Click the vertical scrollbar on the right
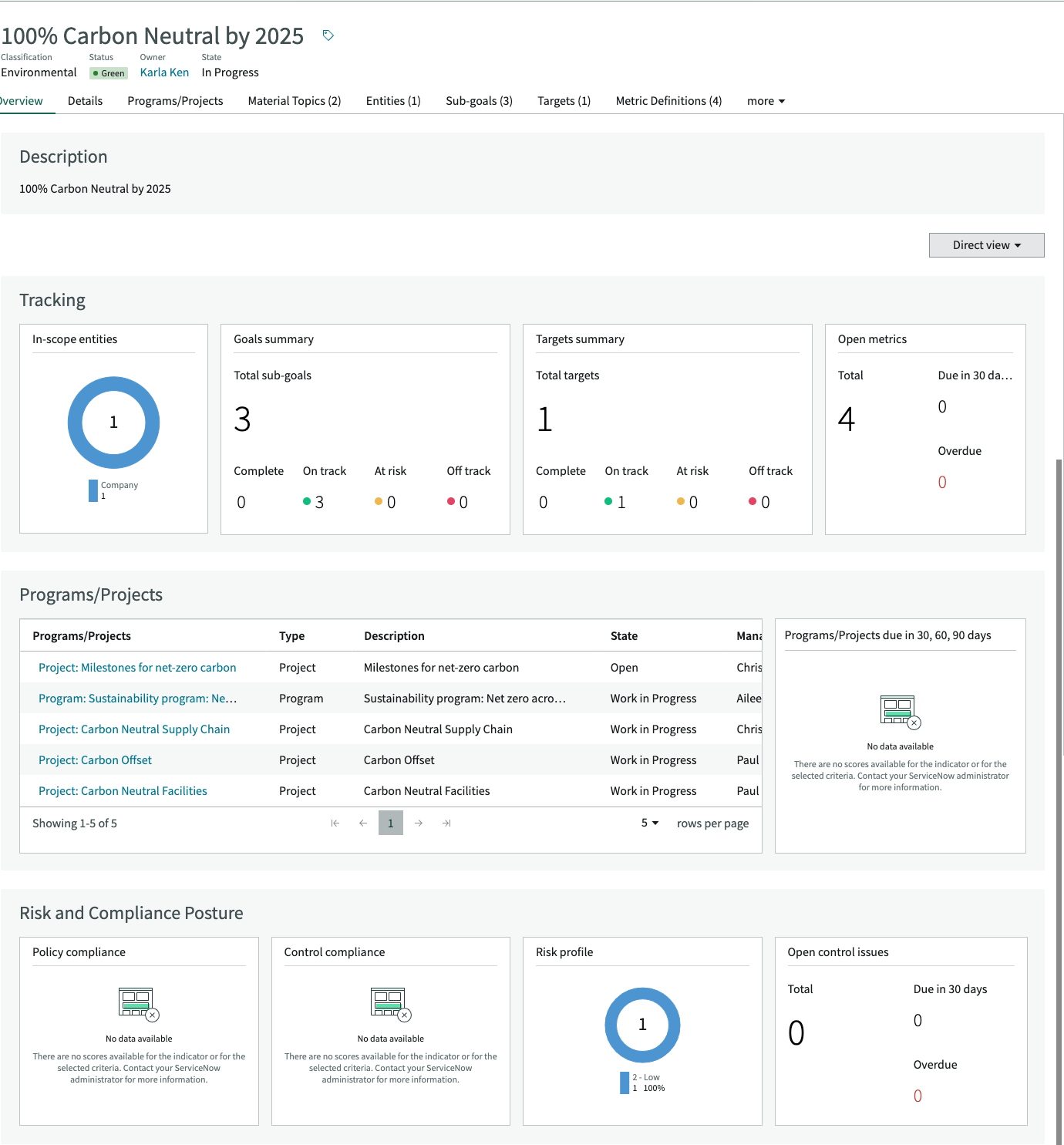1064x1145 pixels. pos(1059,802)
